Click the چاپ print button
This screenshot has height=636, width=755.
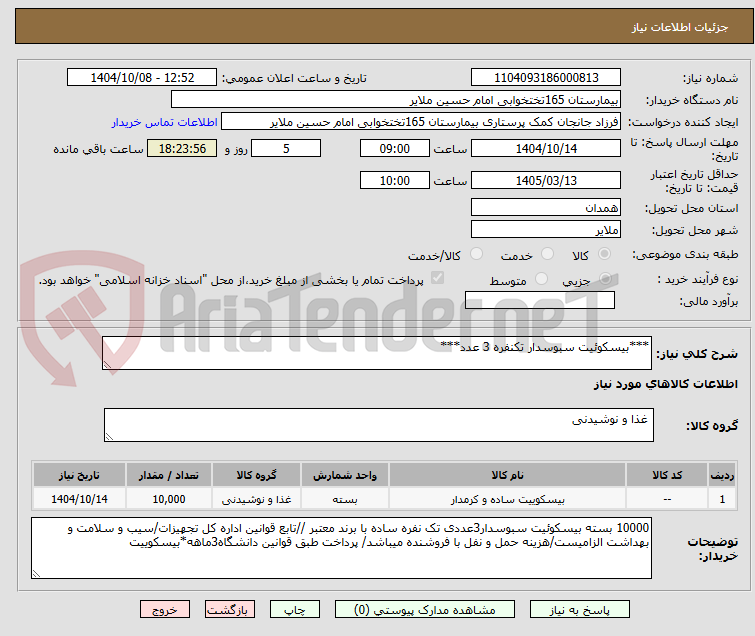[x=295, y=610]
